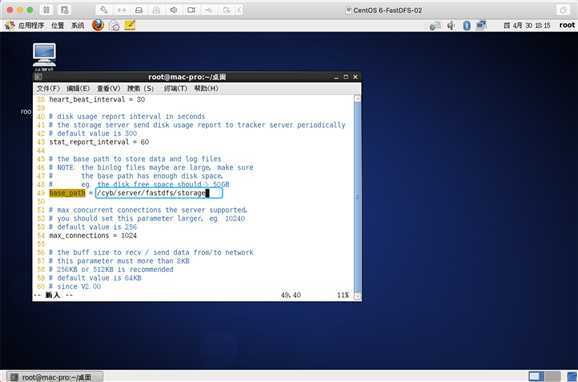This screenshot has height=382, width=578.
Task: Click the network arrows toolbar icon
Action: [122, 10]
